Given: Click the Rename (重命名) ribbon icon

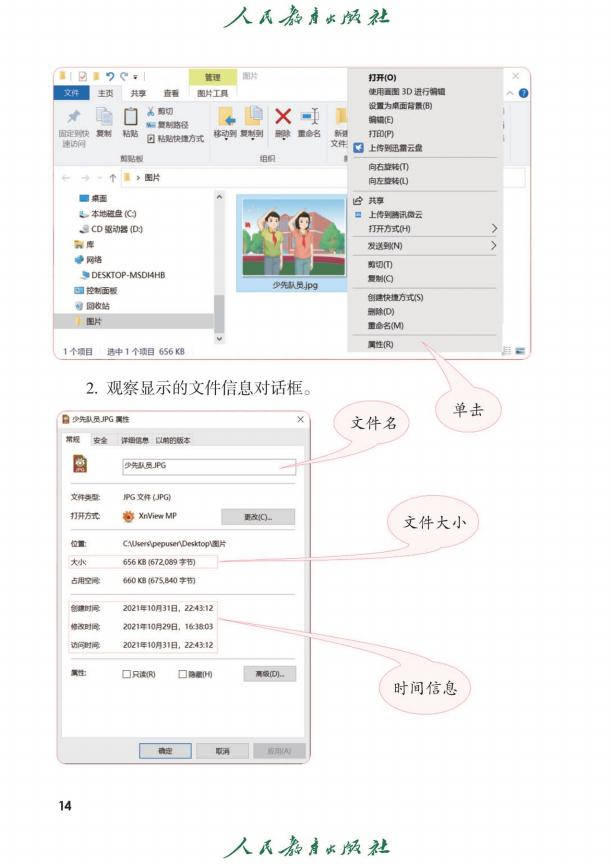Looking at the screenshot, I should tap(310, 116).
